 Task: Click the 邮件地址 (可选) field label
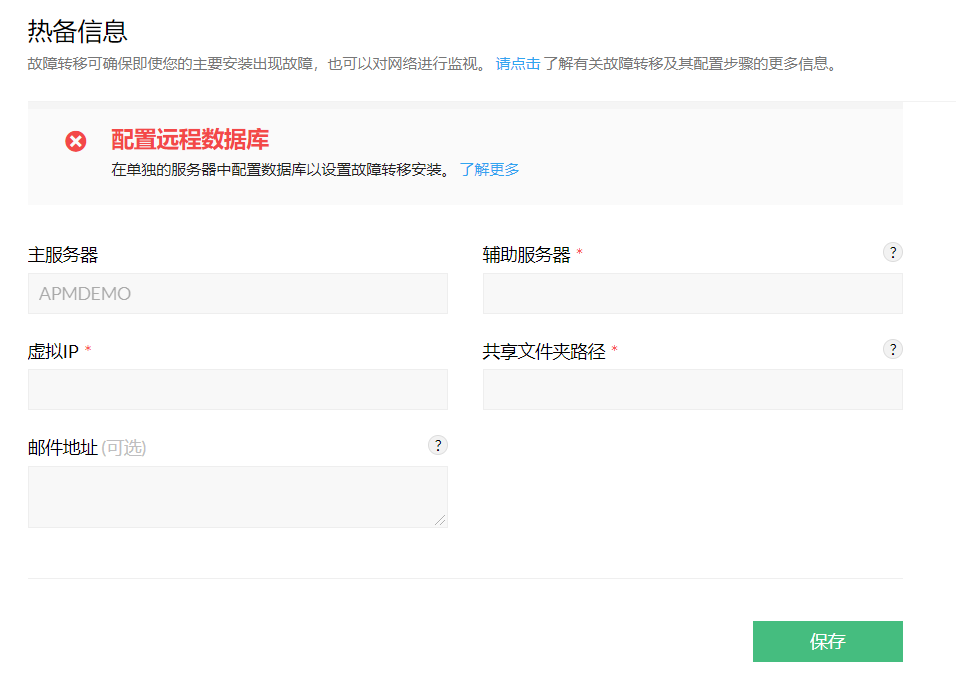(x=86, y=447)
